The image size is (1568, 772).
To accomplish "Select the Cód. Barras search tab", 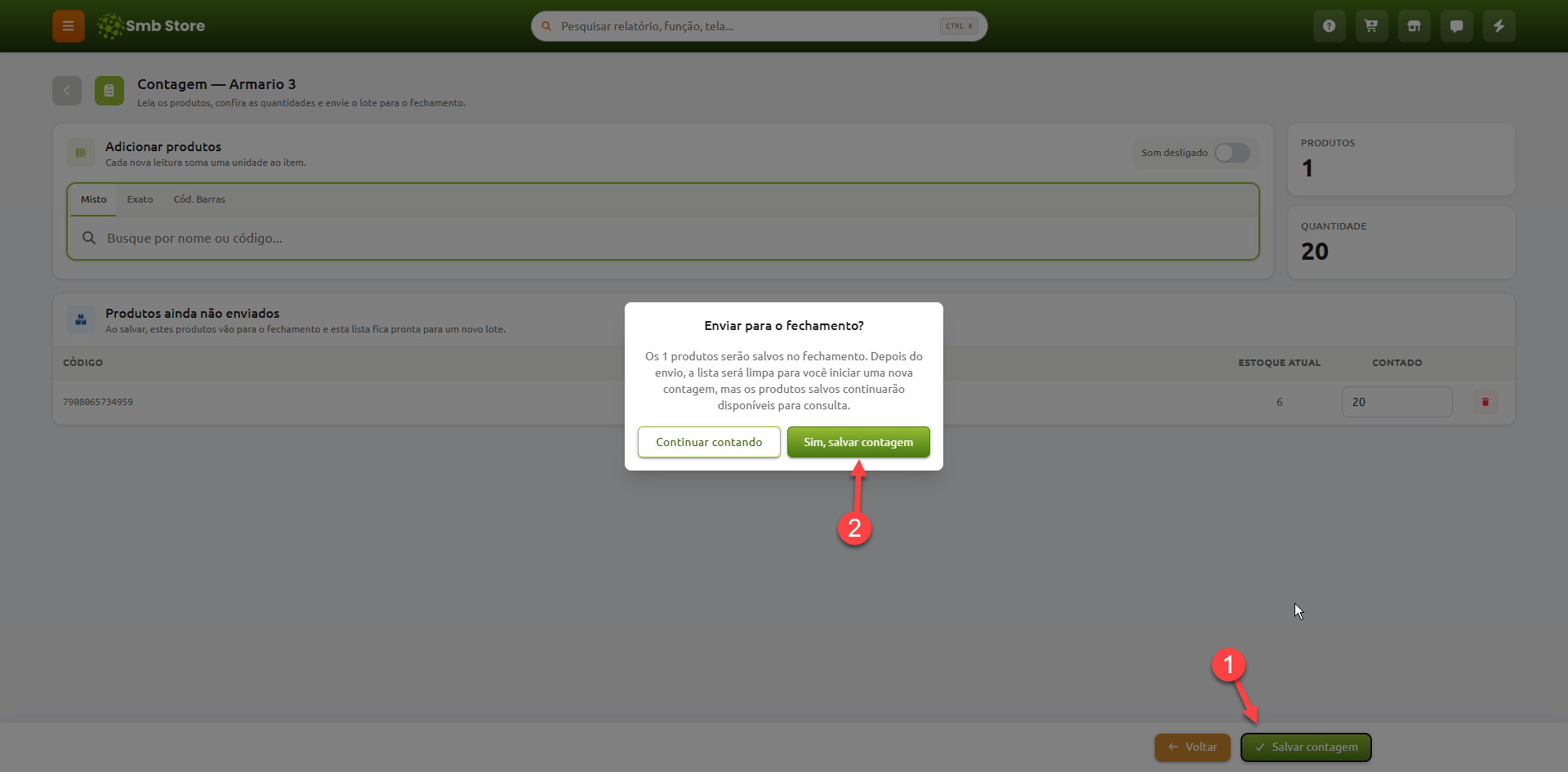I will [x=199, y=199].
